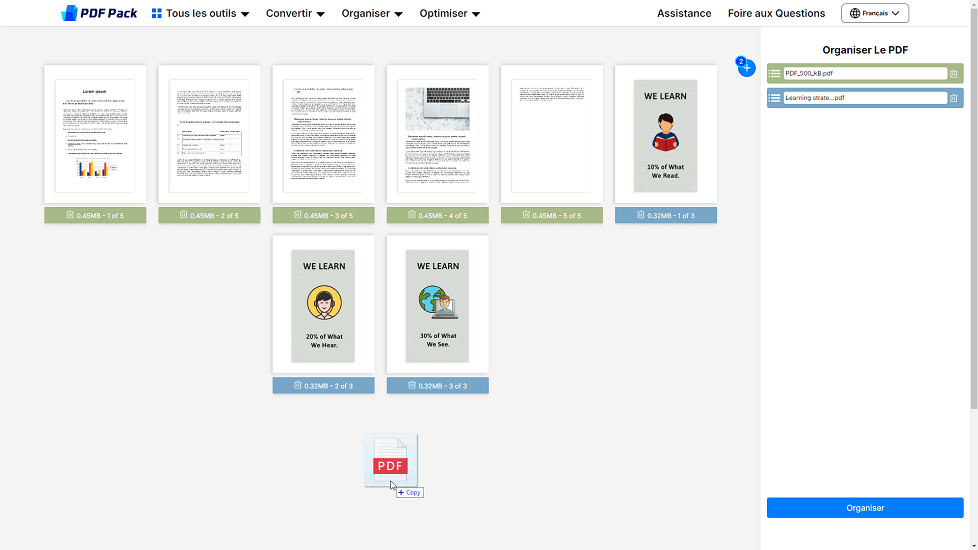Click the blue add files plus icon
The height and width of the screenshot is (550, 978).
747,68
